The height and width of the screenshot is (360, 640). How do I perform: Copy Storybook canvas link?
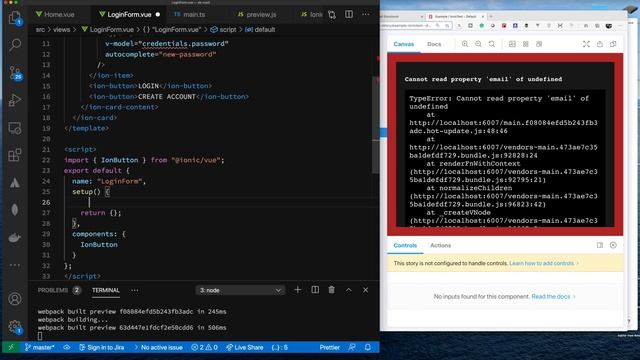613,44
